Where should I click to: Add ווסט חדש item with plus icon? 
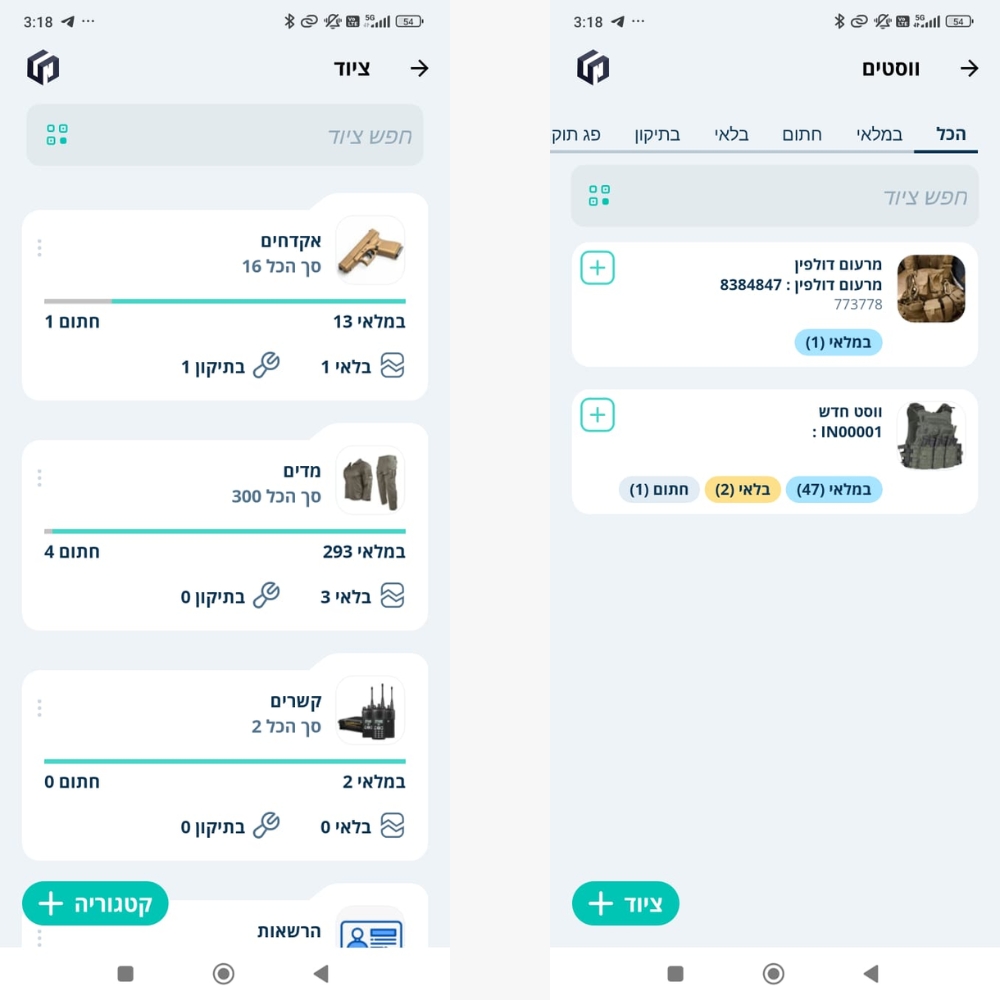pos(598,415)
